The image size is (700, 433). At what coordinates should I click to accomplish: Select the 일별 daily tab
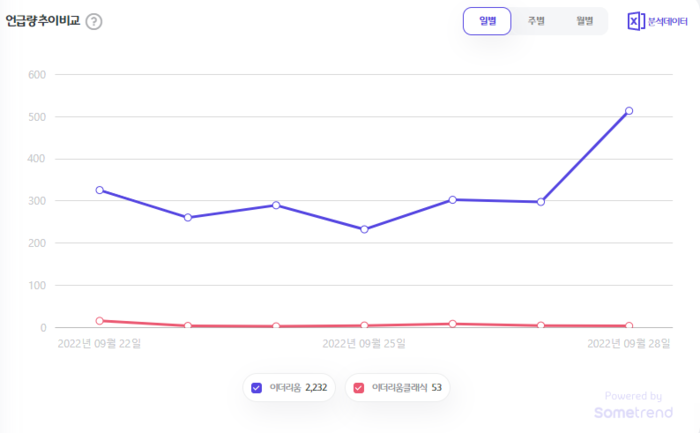[487, 21]
